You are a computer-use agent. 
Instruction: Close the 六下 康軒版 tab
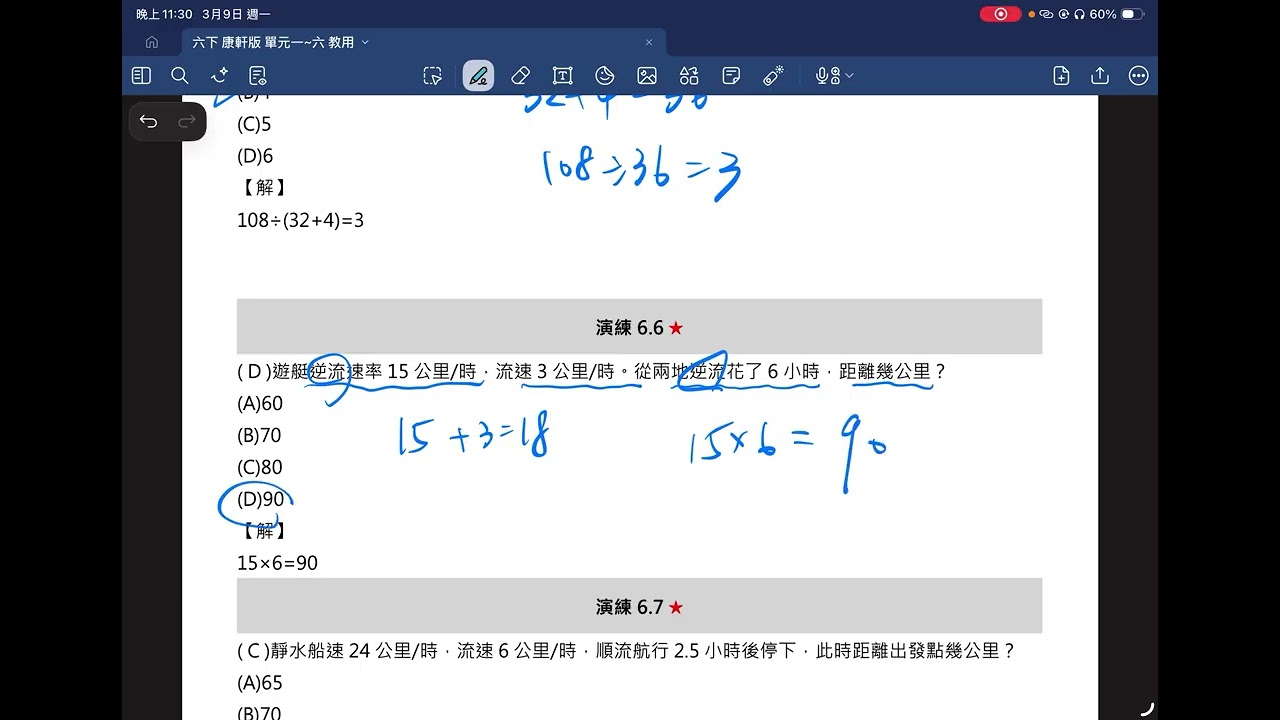pos(649,42)
